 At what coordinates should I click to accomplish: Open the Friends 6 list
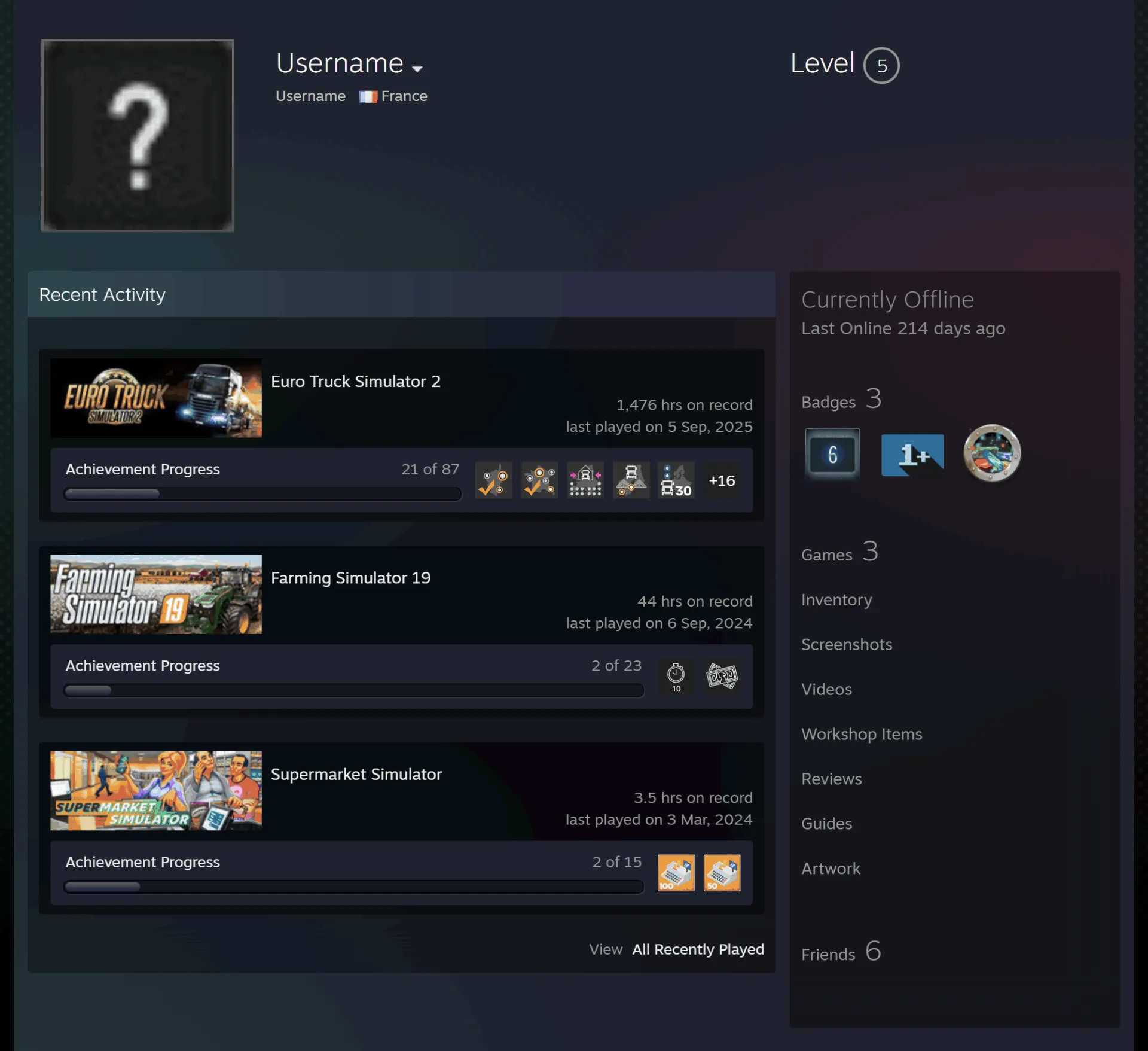tap(841, 952)
